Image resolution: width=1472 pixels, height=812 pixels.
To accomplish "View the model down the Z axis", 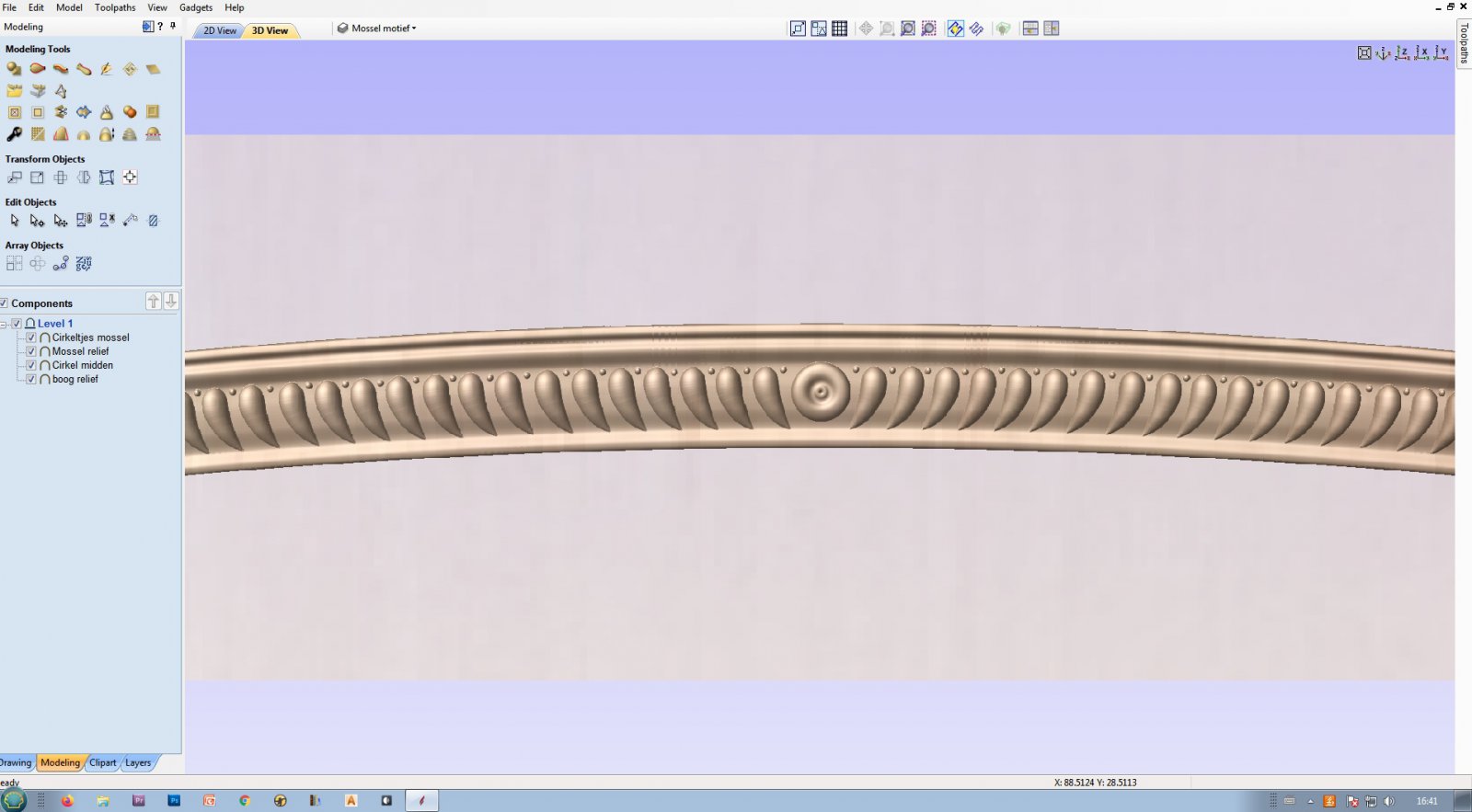I will tap(1402, 53).
